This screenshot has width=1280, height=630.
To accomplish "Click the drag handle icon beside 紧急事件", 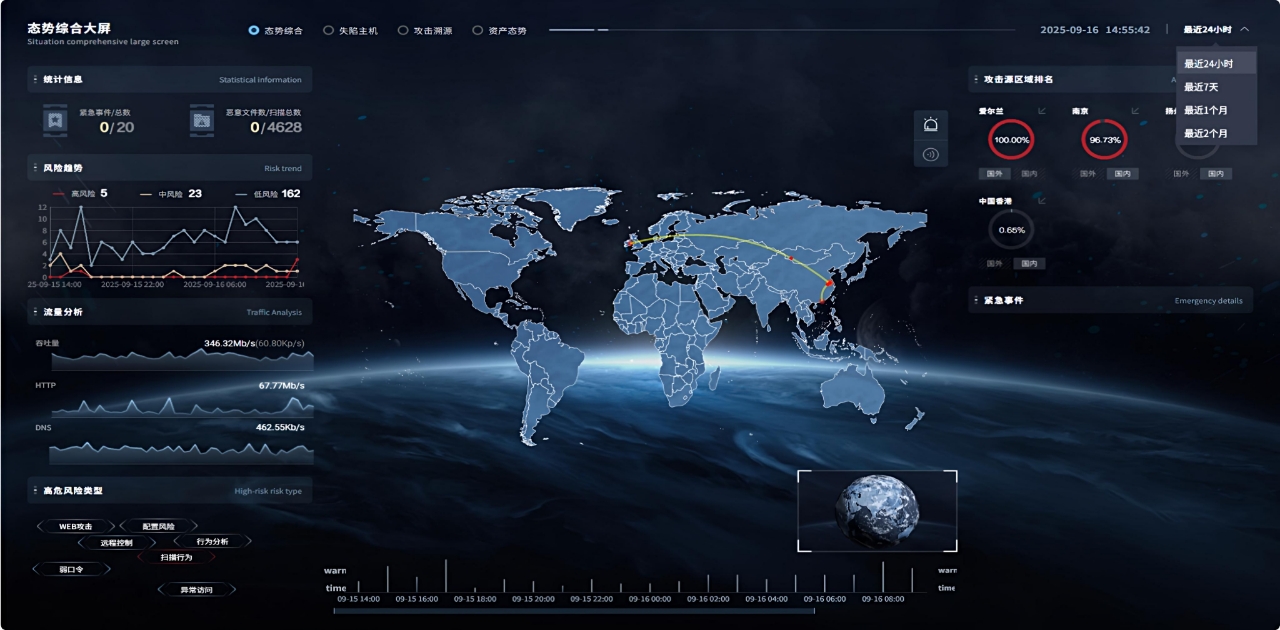I will (x=975, y=300).
